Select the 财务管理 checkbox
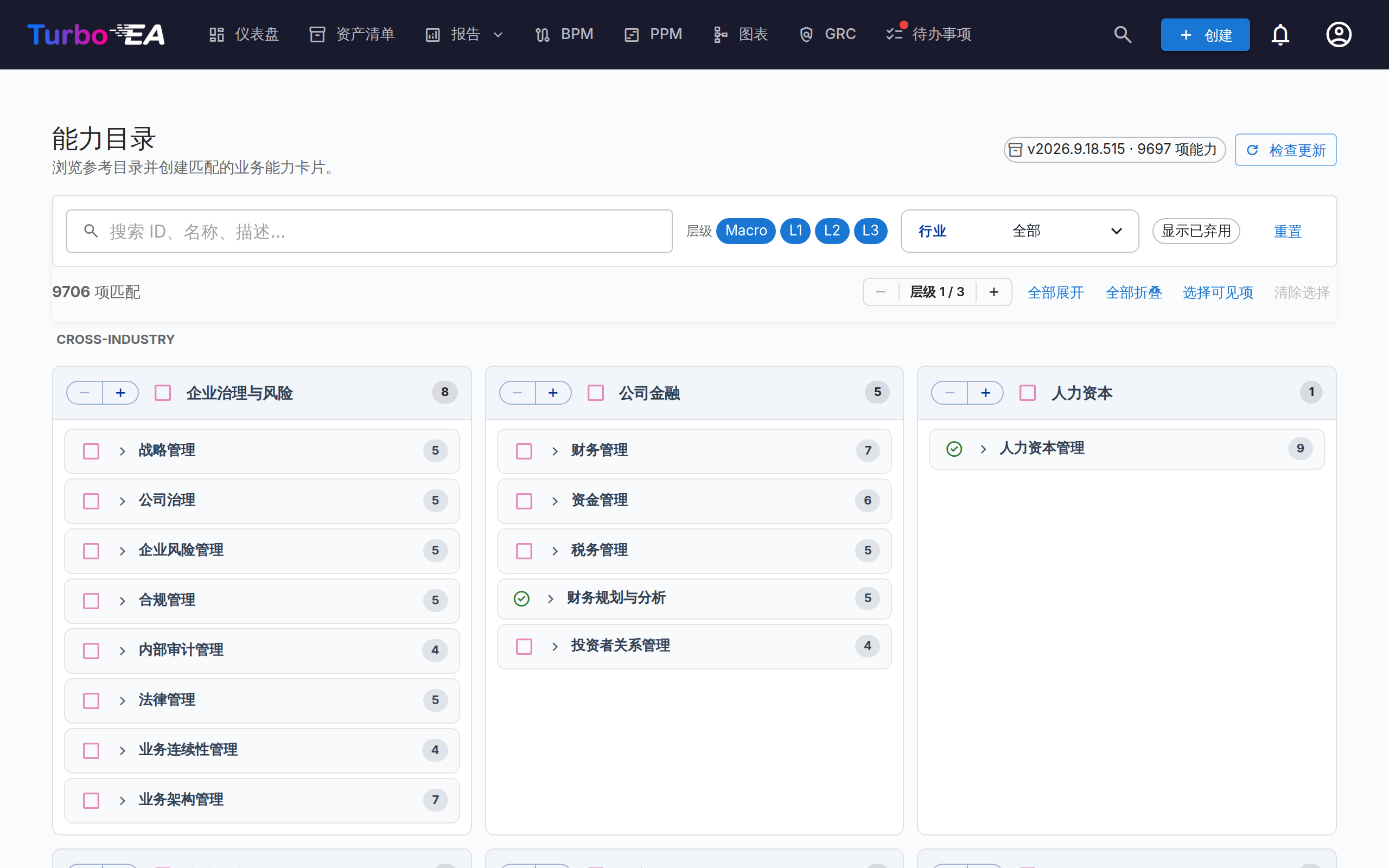1389x868 pixels. point(524,451)
